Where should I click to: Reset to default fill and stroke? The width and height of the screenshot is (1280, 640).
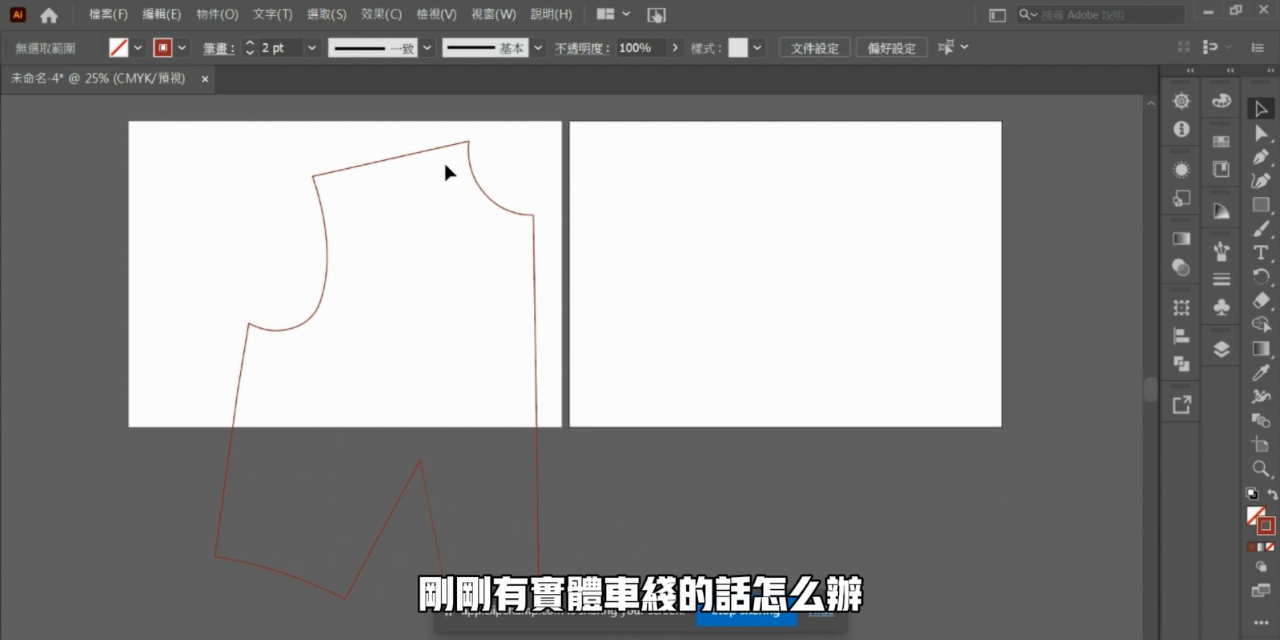1251,495
